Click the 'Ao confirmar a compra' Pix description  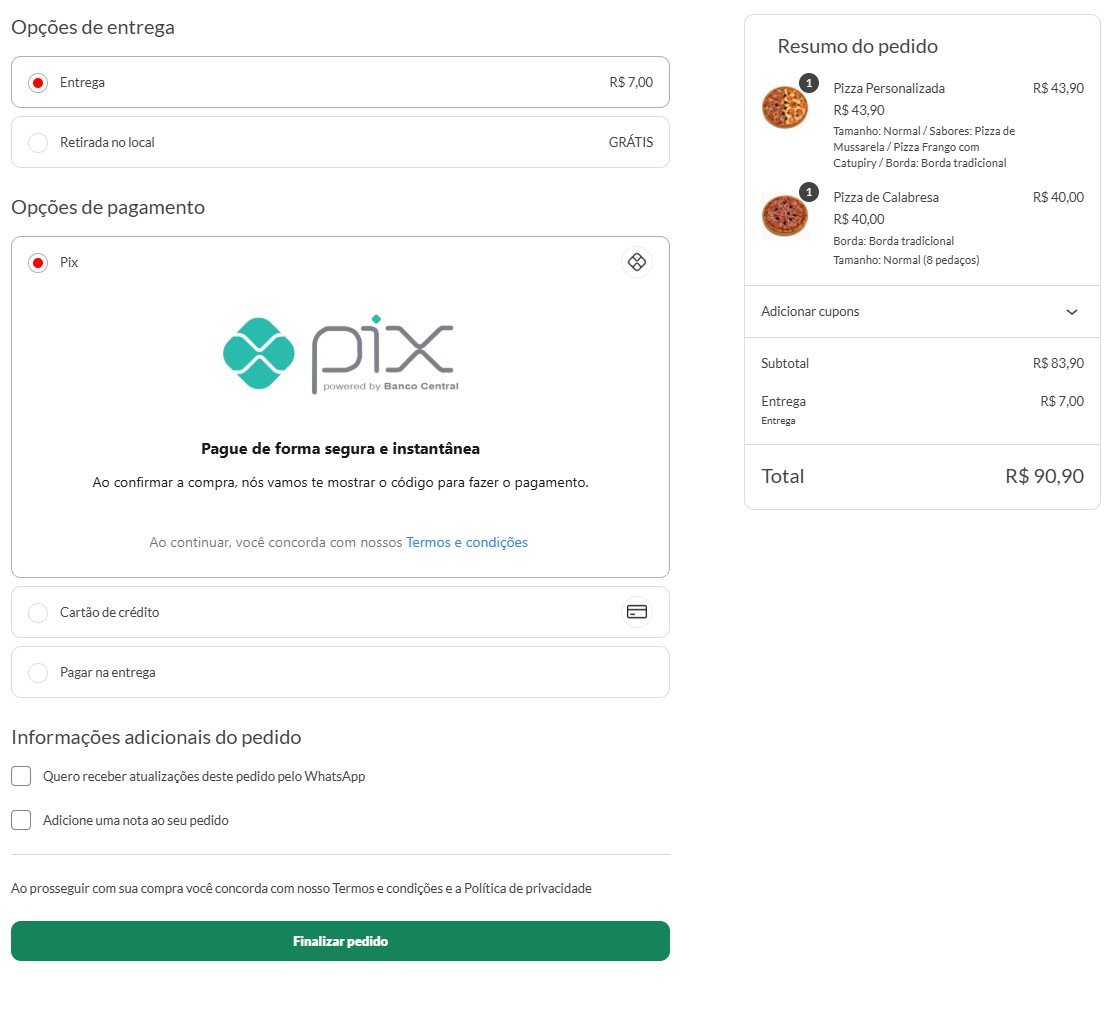[341, 483]
